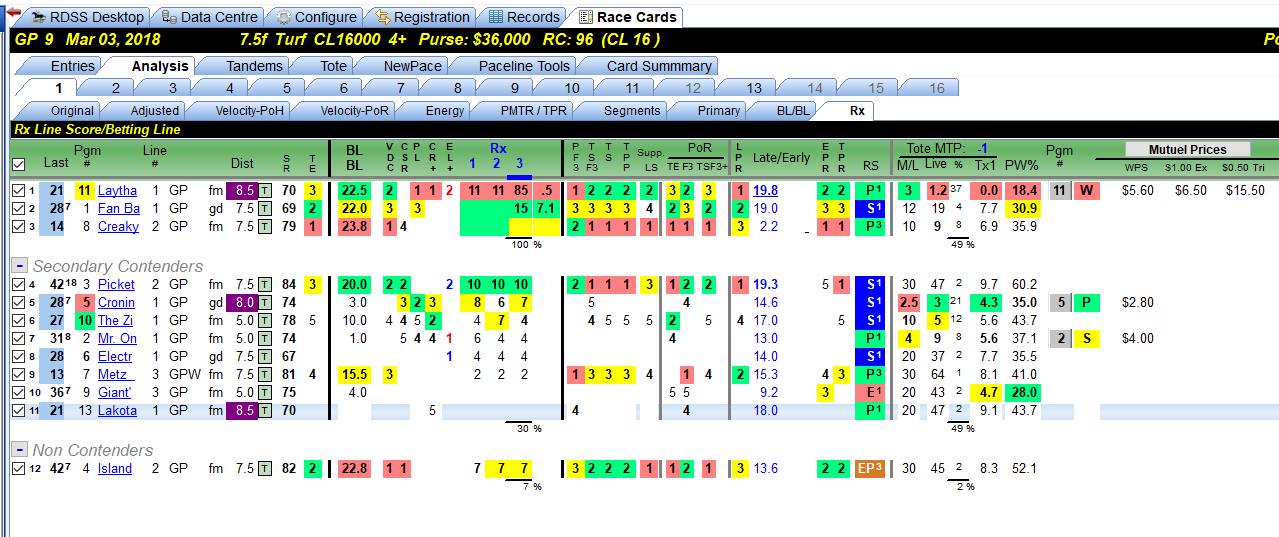1279x537 pixels.
Task: Click the RDSS Desktop horse icon
Action: pos(38,17)
